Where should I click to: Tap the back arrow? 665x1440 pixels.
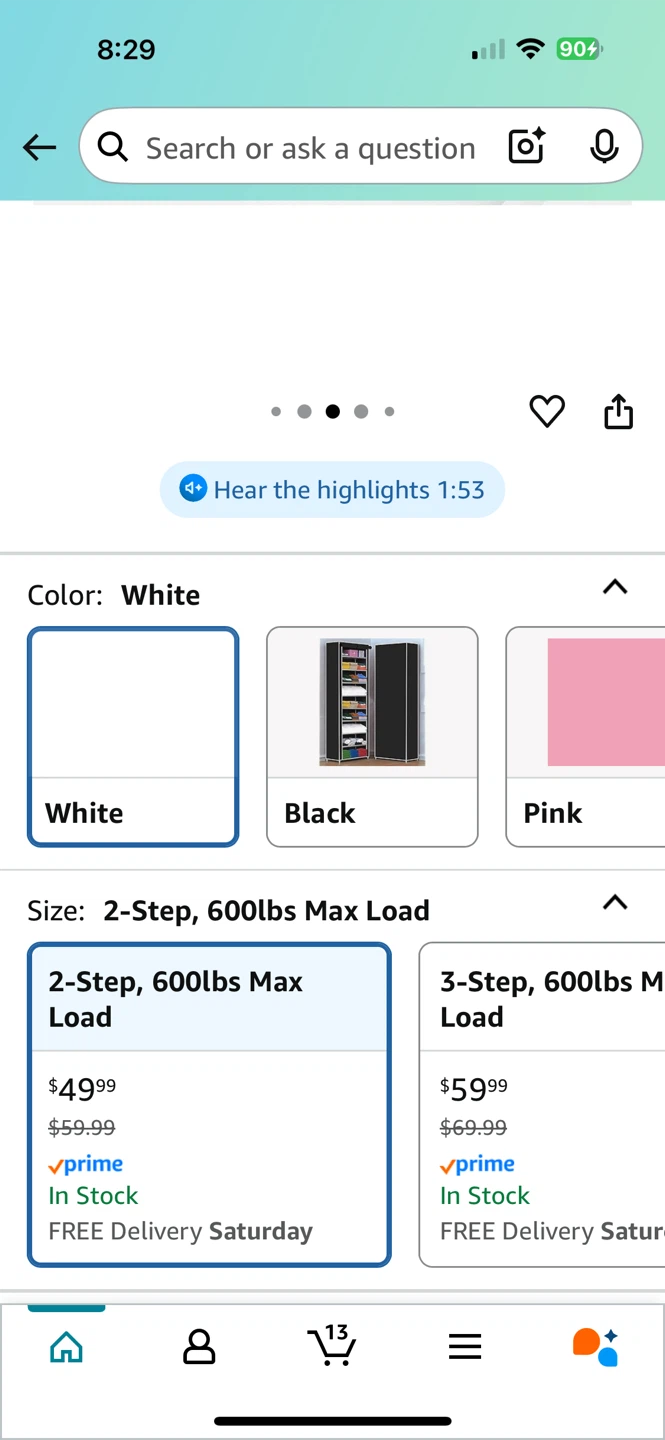pos(40,148)
